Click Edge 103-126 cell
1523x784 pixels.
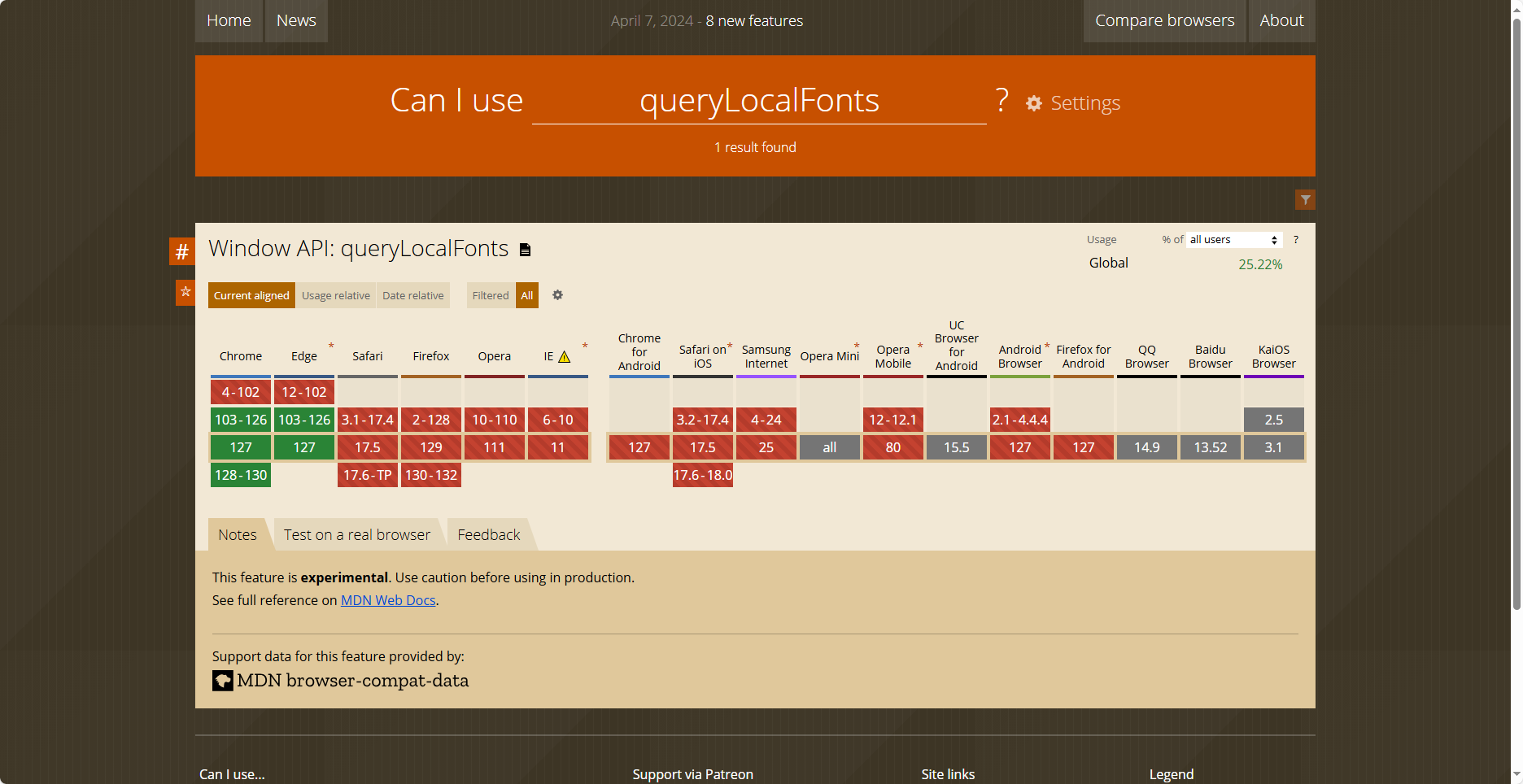[x=304, y=420]
